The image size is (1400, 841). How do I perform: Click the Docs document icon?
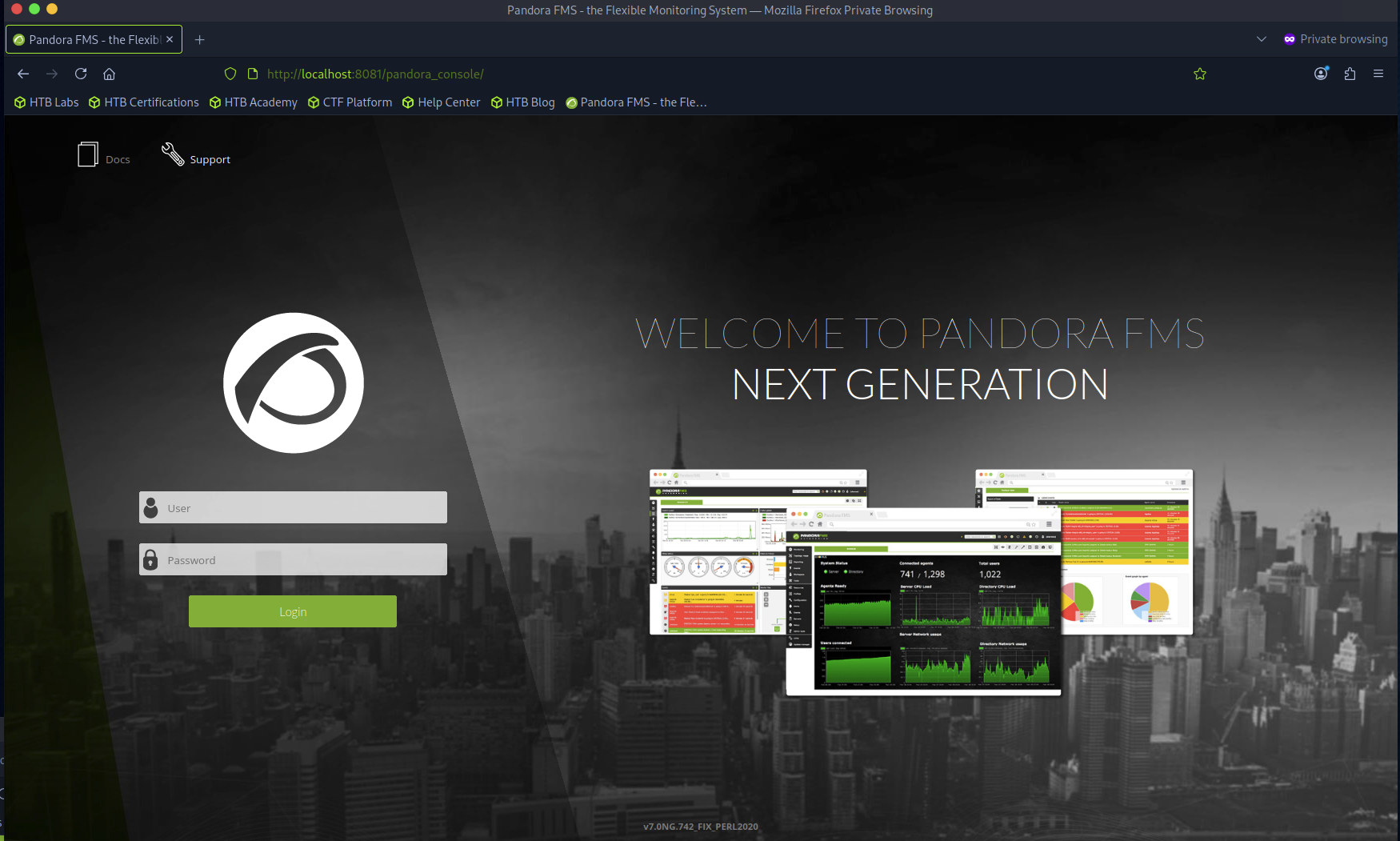click(88, 154)
